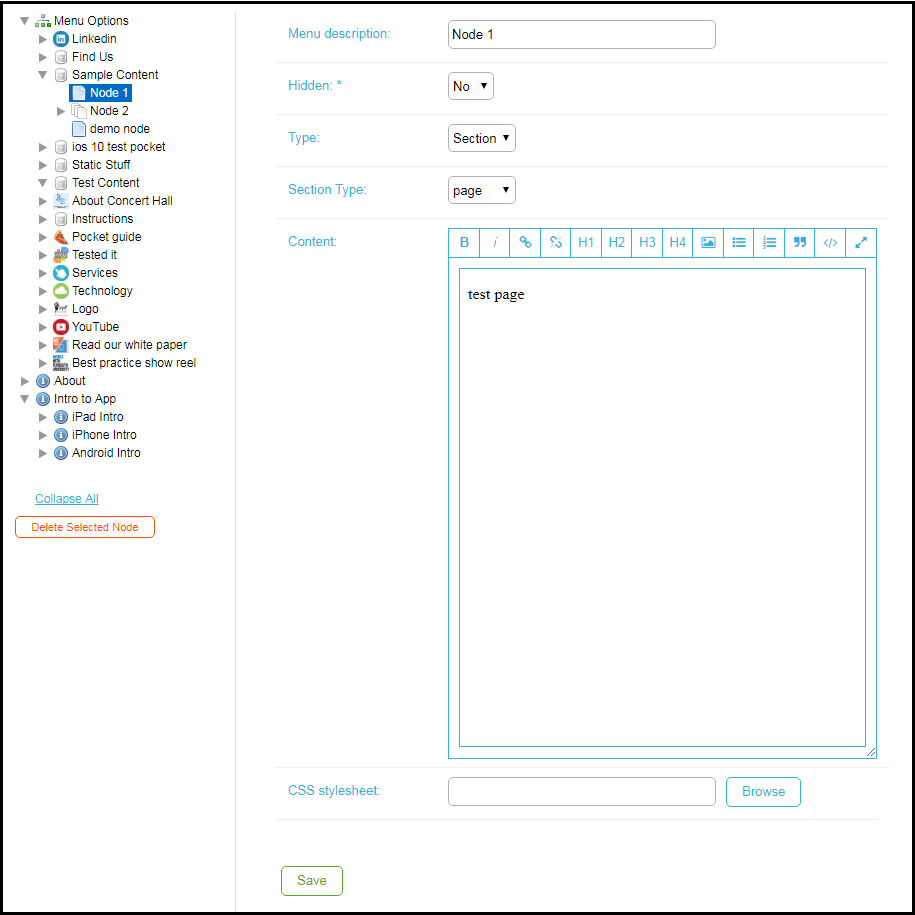Insert link using the link icon
This screenshot has height=915, width=915.
coord(525,243)
